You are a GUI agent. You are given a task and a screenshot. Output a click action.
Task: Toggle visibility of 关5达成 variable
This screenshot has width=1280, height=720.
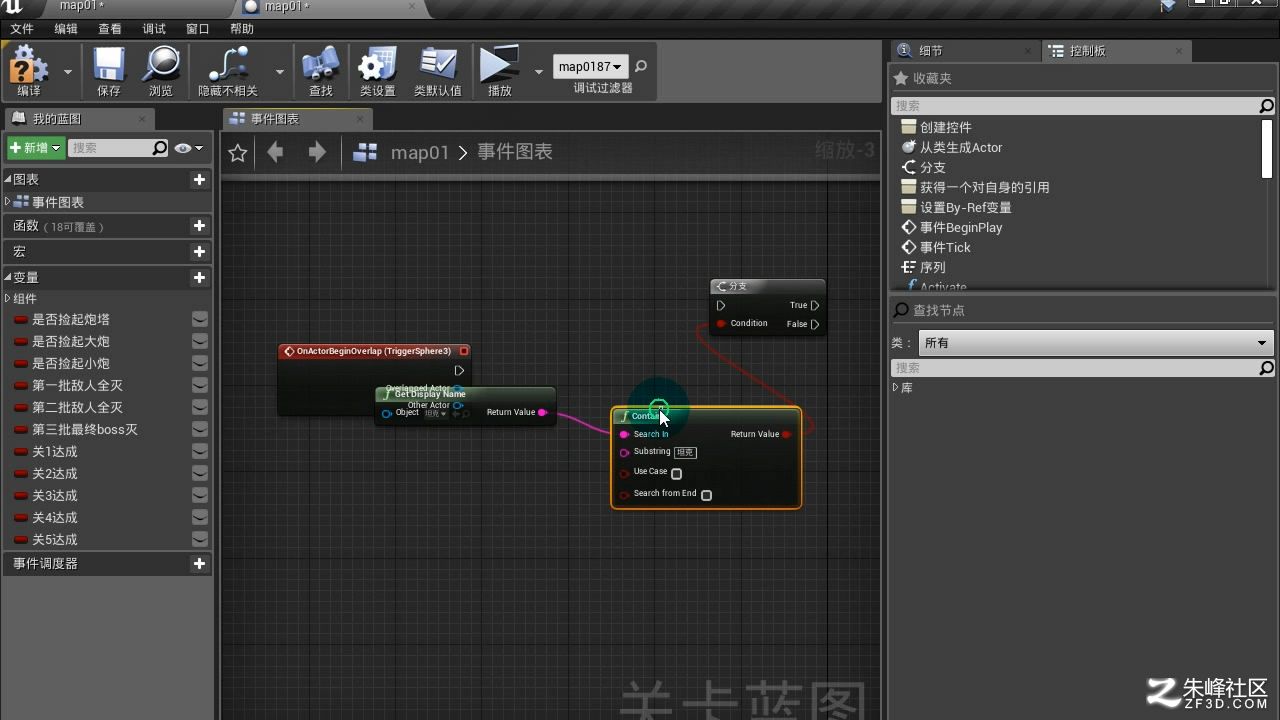[x=200, y=540]
